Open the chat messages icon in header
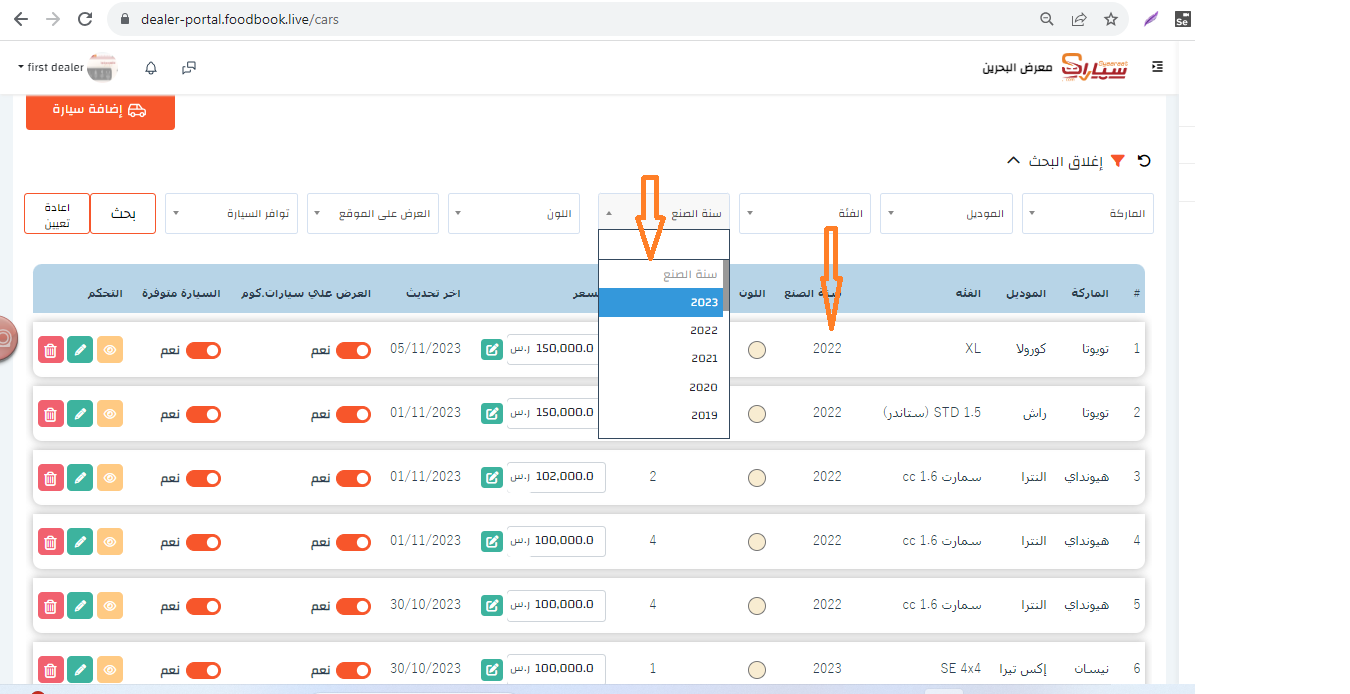The height and width of the screenshot is (694, 1350). tap(189, 68)
